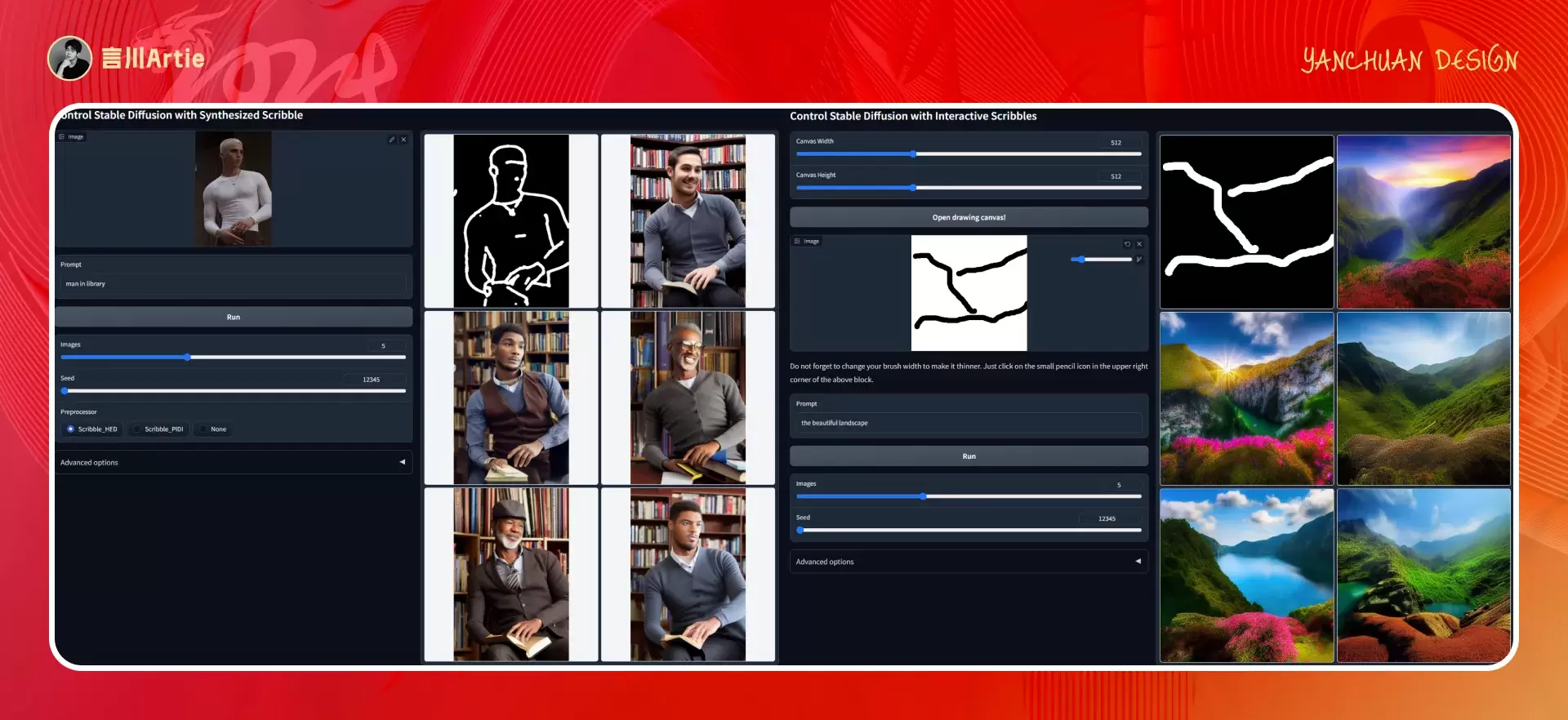The height and width of the screenshot is (720, 1568).
Task: Click the Image label on man upload box
Action: click(x=72, y=136)
